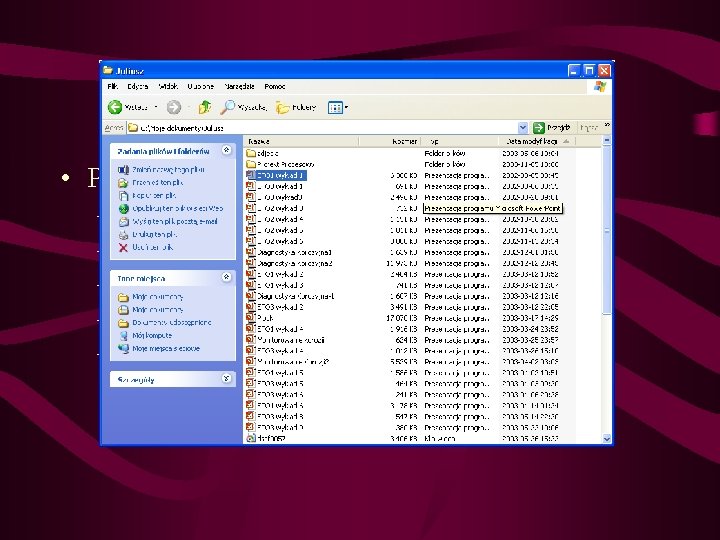Viewport: 720px width, 540px height.
Task: Open Dokumenty udostępnione shared folder
Action: 165,323
